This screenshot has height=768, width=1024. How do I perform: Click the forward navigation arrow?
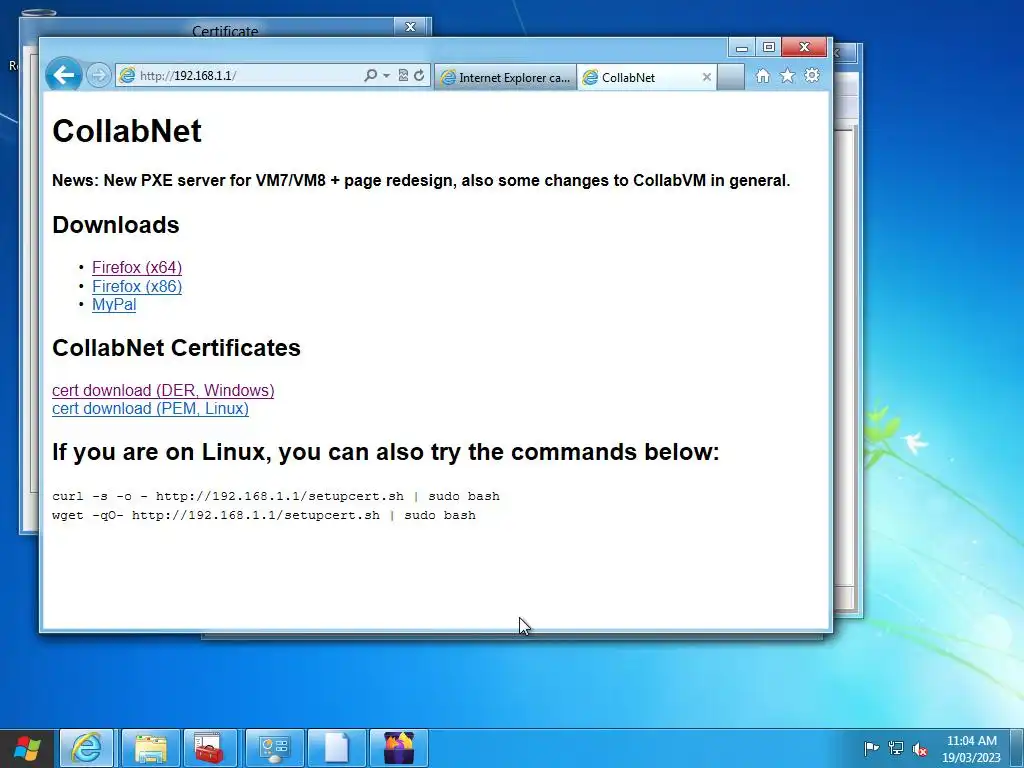coord(99,76)
